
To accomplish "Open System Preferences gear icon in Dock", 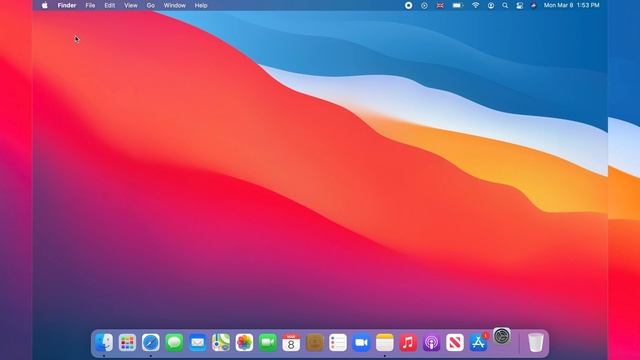I will pos(502,336).
